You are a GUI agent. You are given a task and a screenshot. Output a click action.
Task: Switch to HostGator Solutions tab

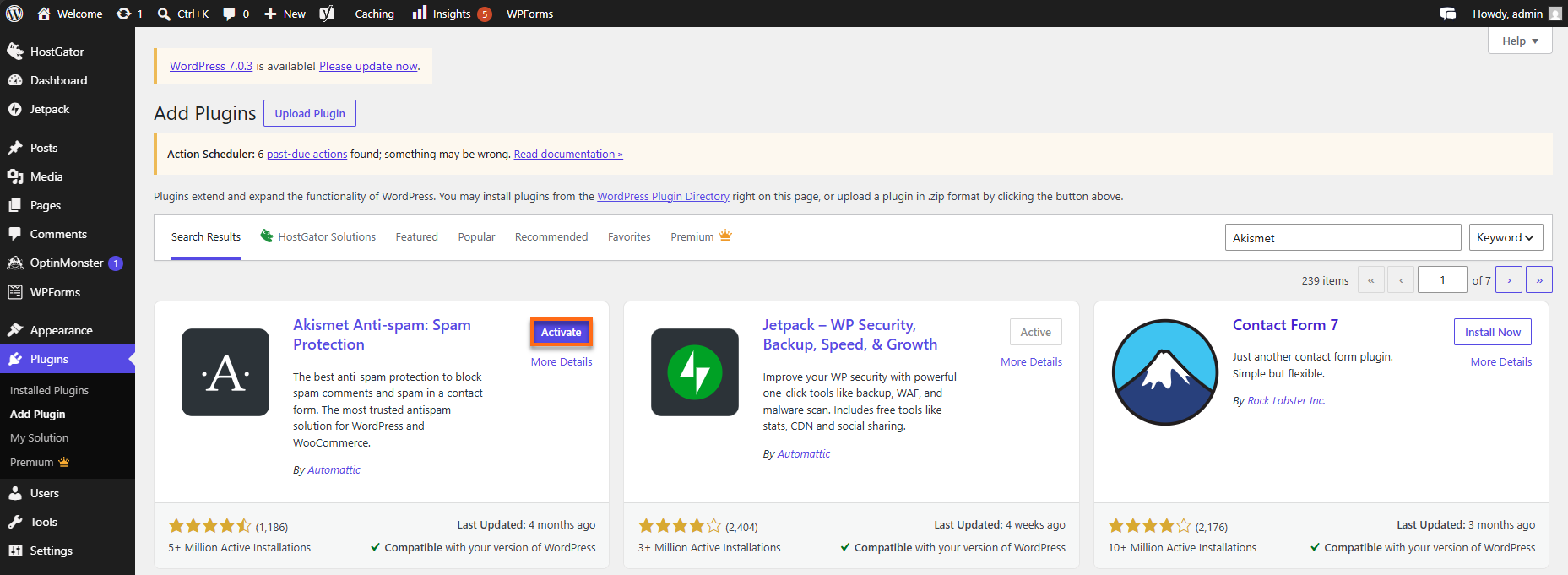(x=318, y=237)
